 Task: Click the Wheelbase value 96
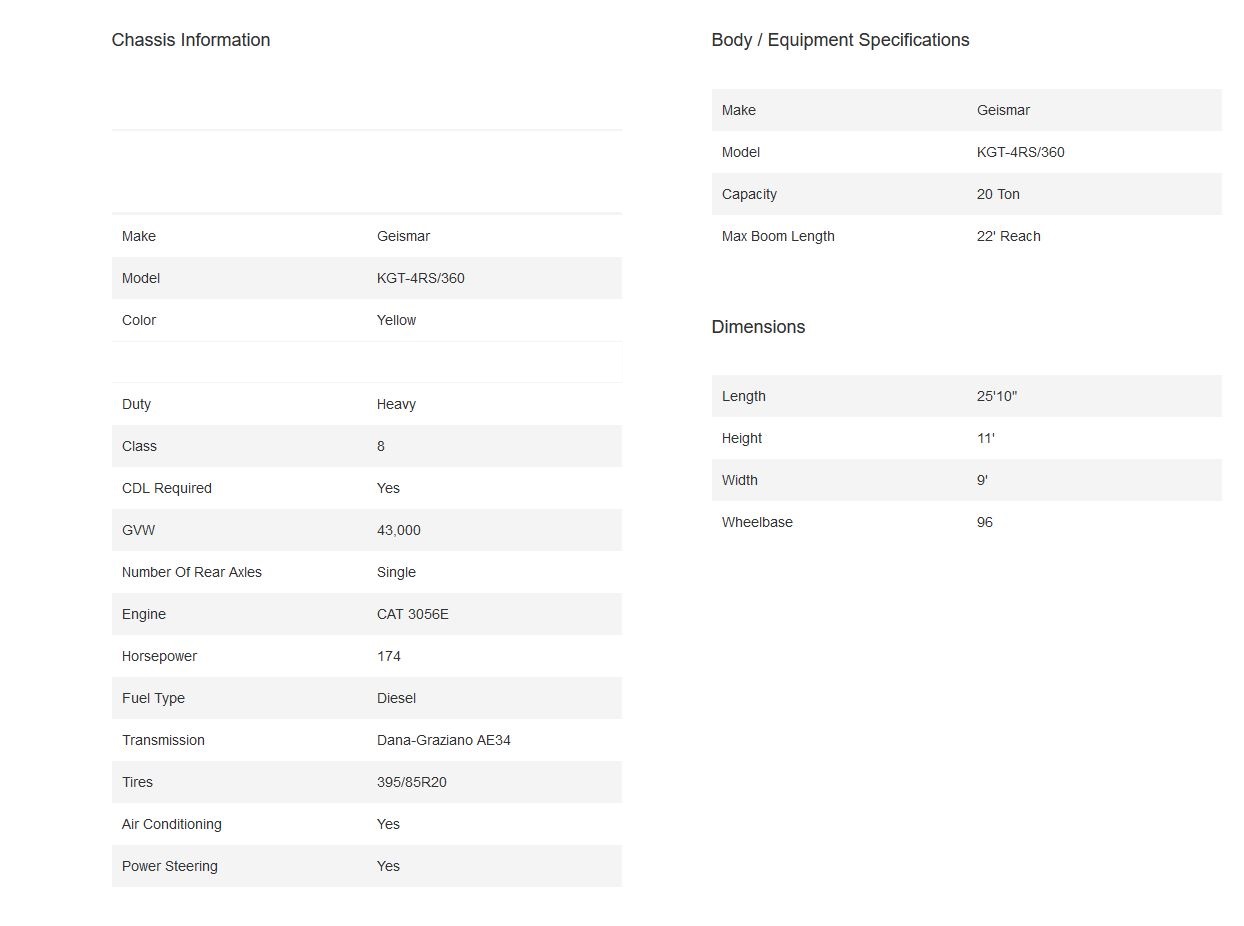(x=984, y=522)
